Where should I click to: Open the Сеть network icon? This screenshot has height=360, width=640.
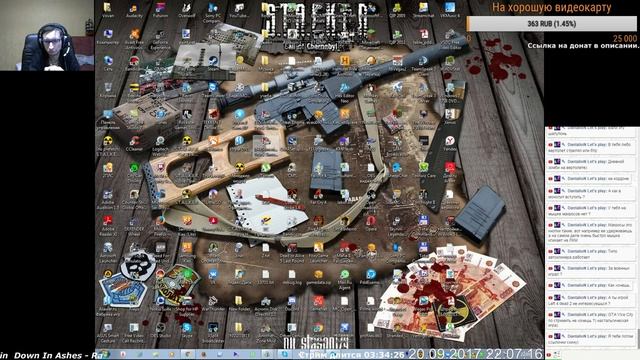tap(108, 64)
